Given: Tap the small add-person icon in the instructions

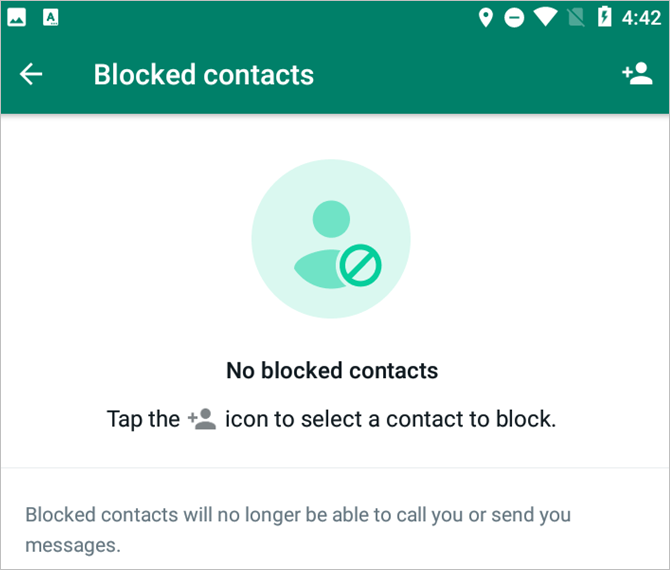Looking at the screenshot, I should 202,419.
